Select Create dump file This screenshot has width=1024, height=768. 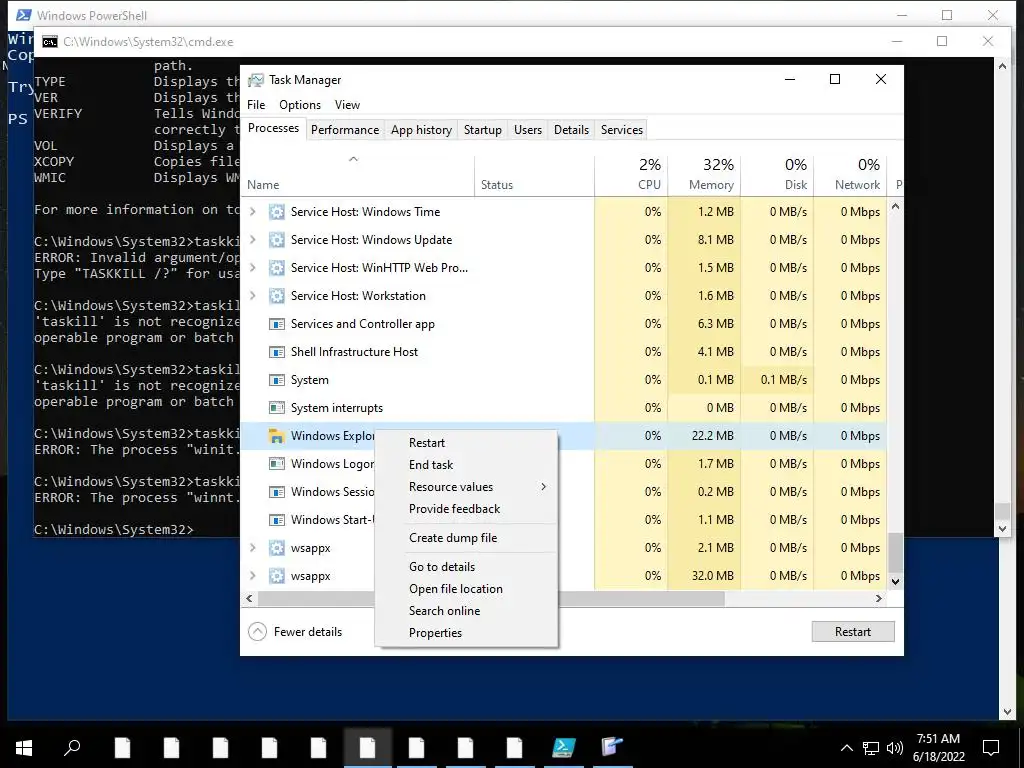coord(466,538)
